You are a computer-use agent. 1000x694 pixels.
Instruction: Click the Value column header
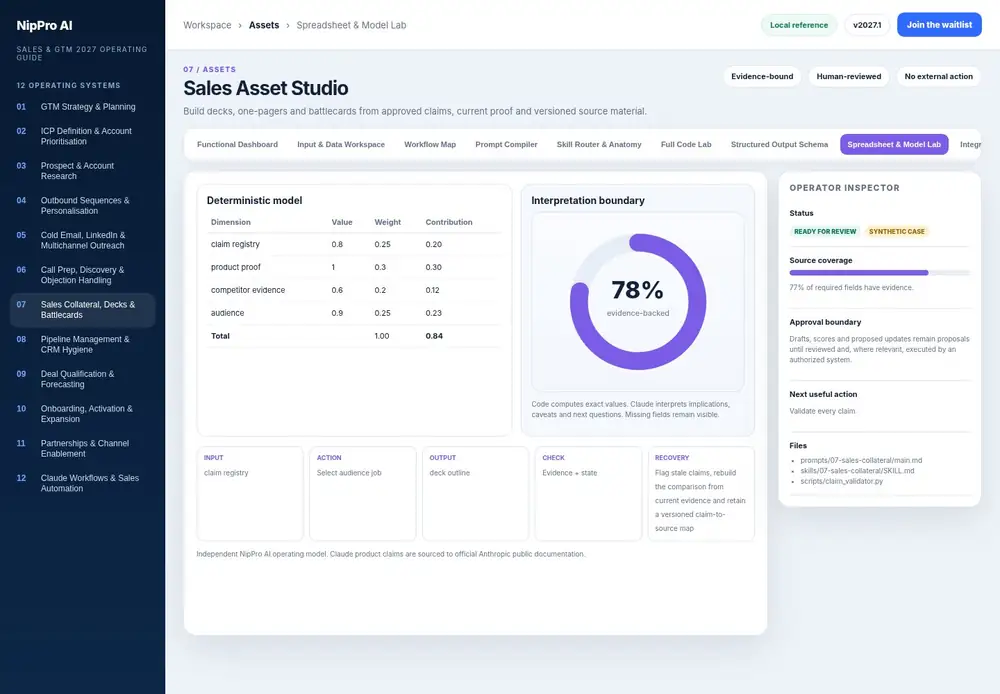342,222
